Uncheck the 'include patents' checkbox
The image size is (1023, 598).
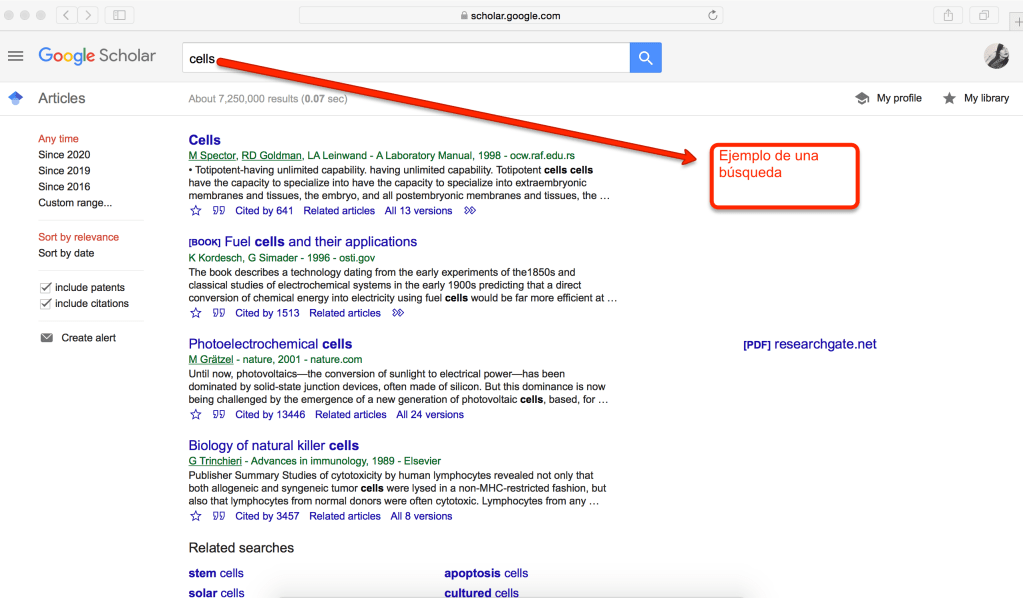pyautogui.click(x=45, y=288)
